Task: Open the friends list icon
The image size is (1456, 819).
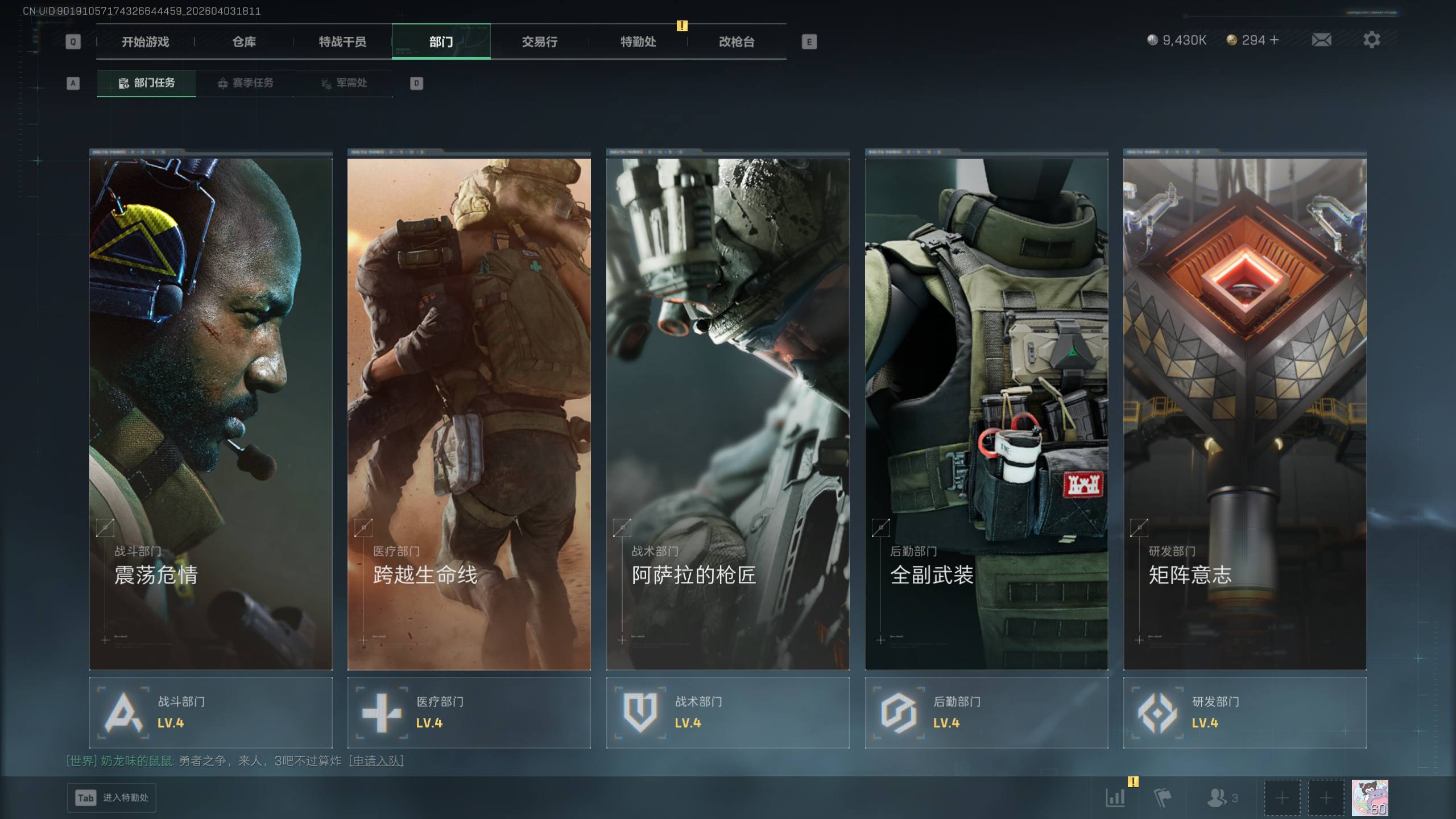Action: tap(1217, 797)
